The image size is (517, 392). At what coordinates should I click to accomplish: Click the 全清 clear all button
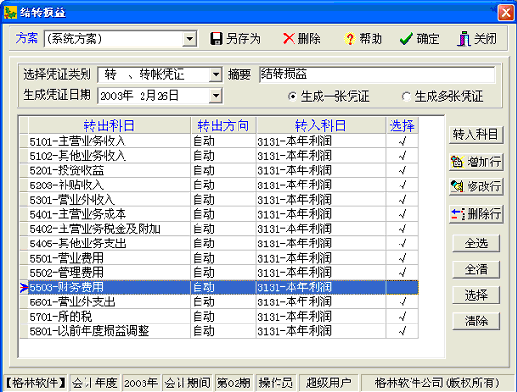click(x=476, y=269)
